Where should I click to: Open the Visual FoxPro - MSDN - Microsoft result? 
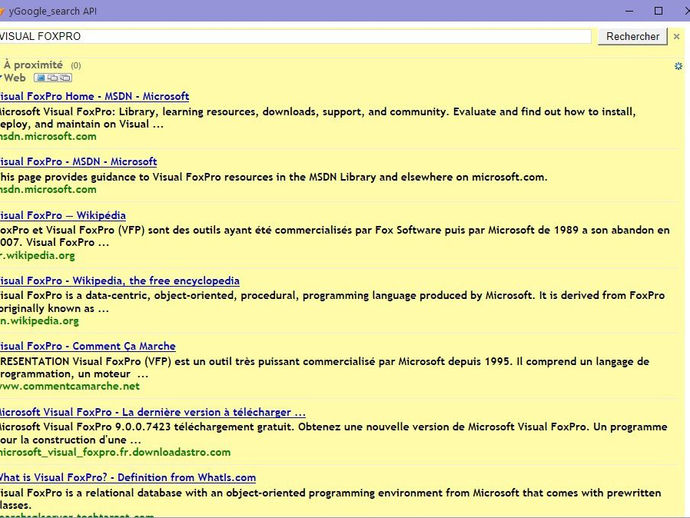[78, 162]
